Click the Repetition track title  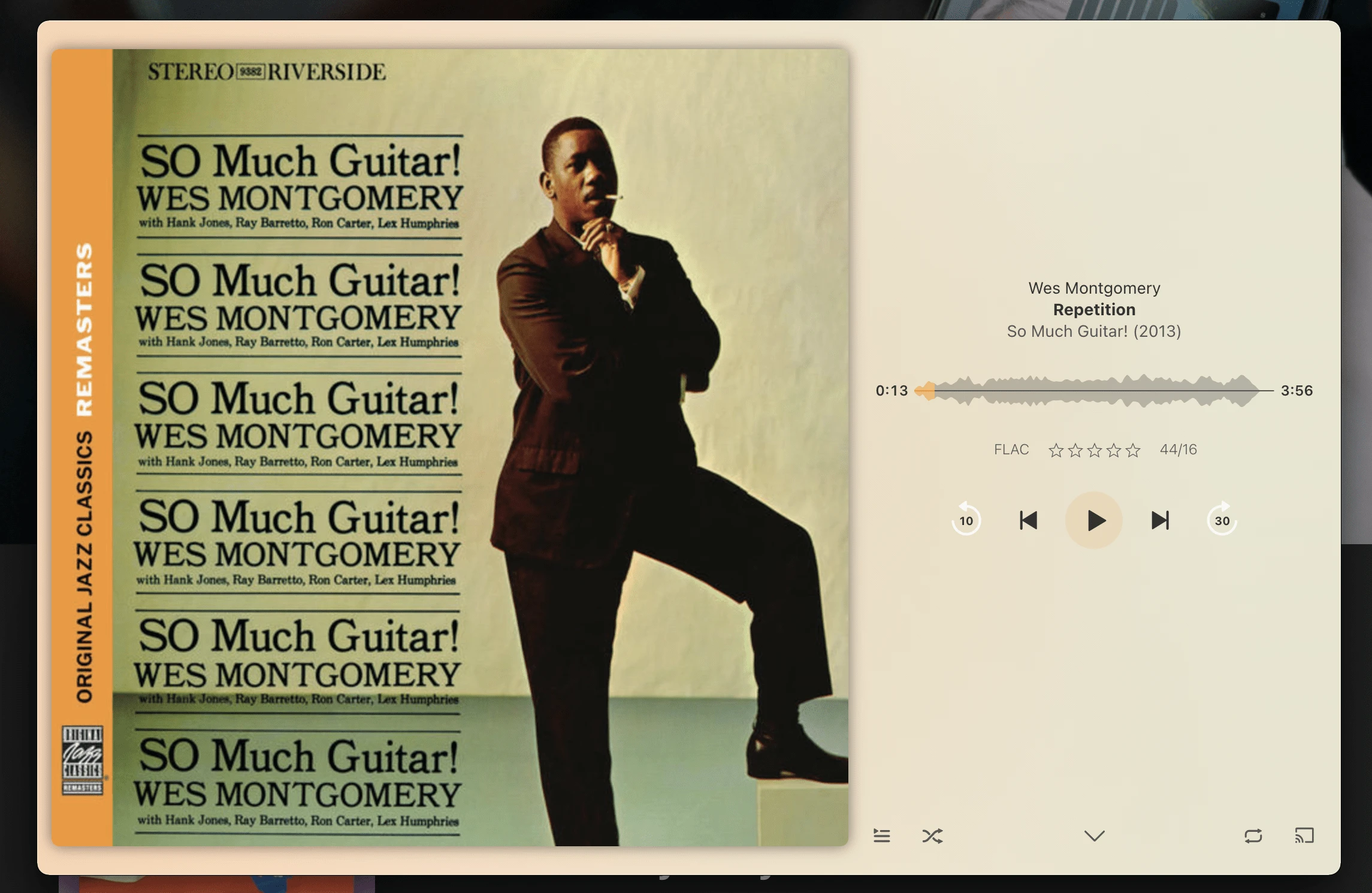[x=1095, y=310]
